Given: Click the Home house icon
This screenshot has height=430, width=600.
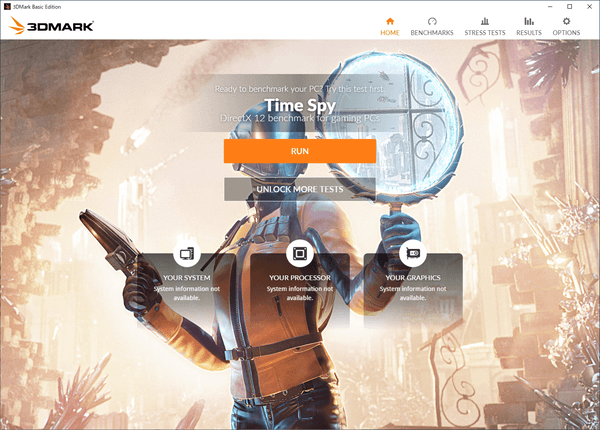Looking at the screenshot, I should (x=390, y=21).
